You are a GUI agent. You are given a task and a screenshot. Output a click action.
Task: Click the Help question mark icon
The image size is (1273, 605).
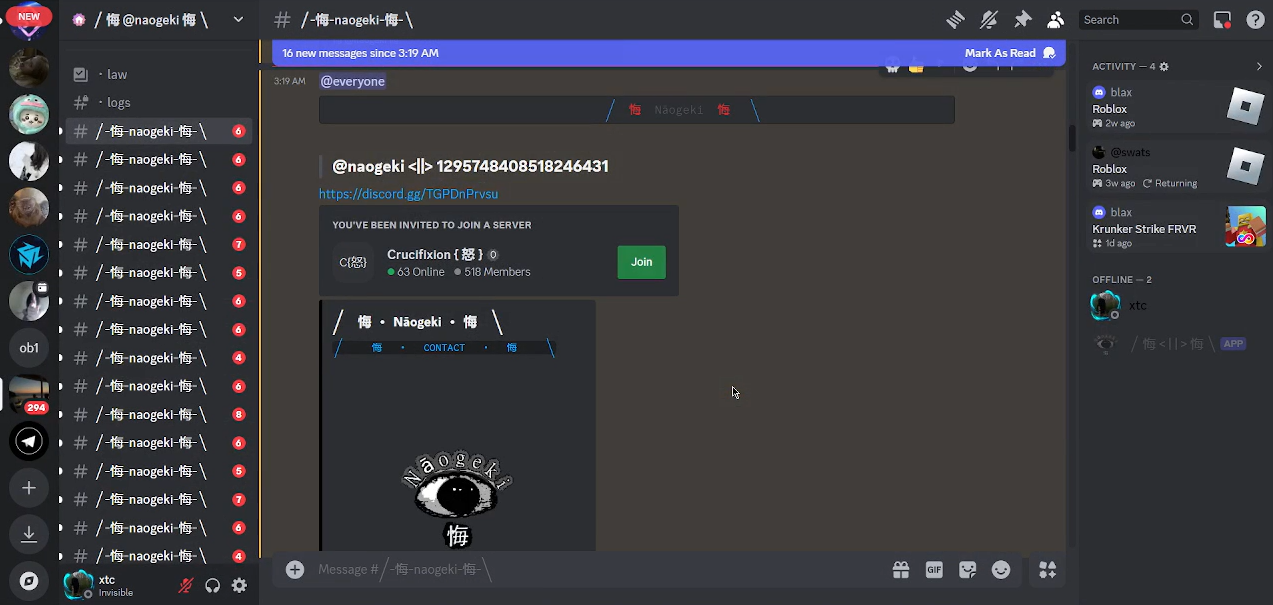tap(1255, 20)
